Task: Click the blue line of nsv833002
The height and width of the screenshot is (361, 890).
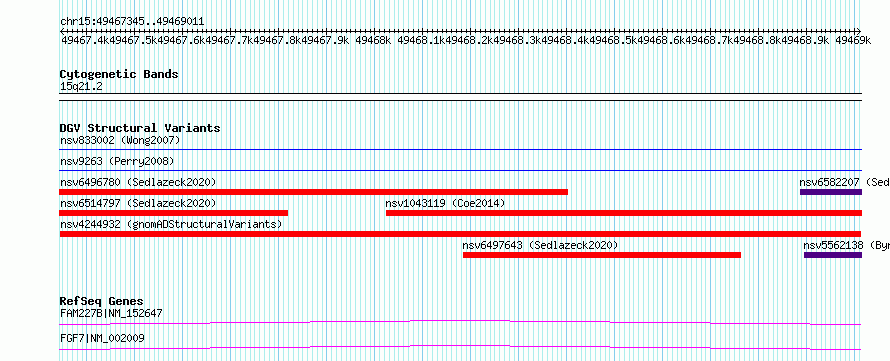Action: (460, 149)
